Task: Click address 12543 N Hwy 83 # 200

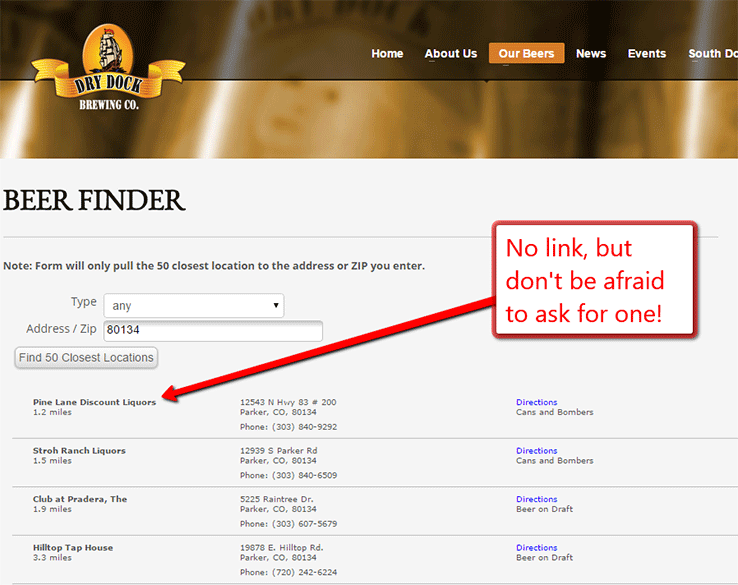Action: pos(288,402)
